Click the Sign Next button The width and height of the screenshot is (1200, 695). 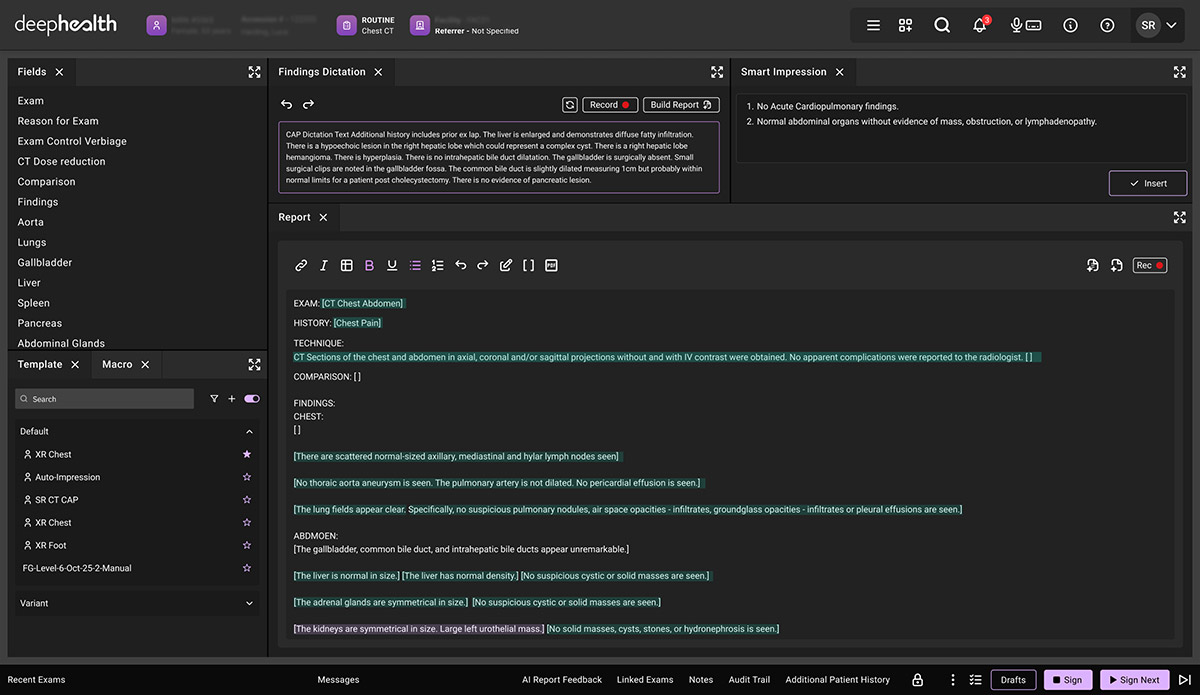click(1134, 680)
